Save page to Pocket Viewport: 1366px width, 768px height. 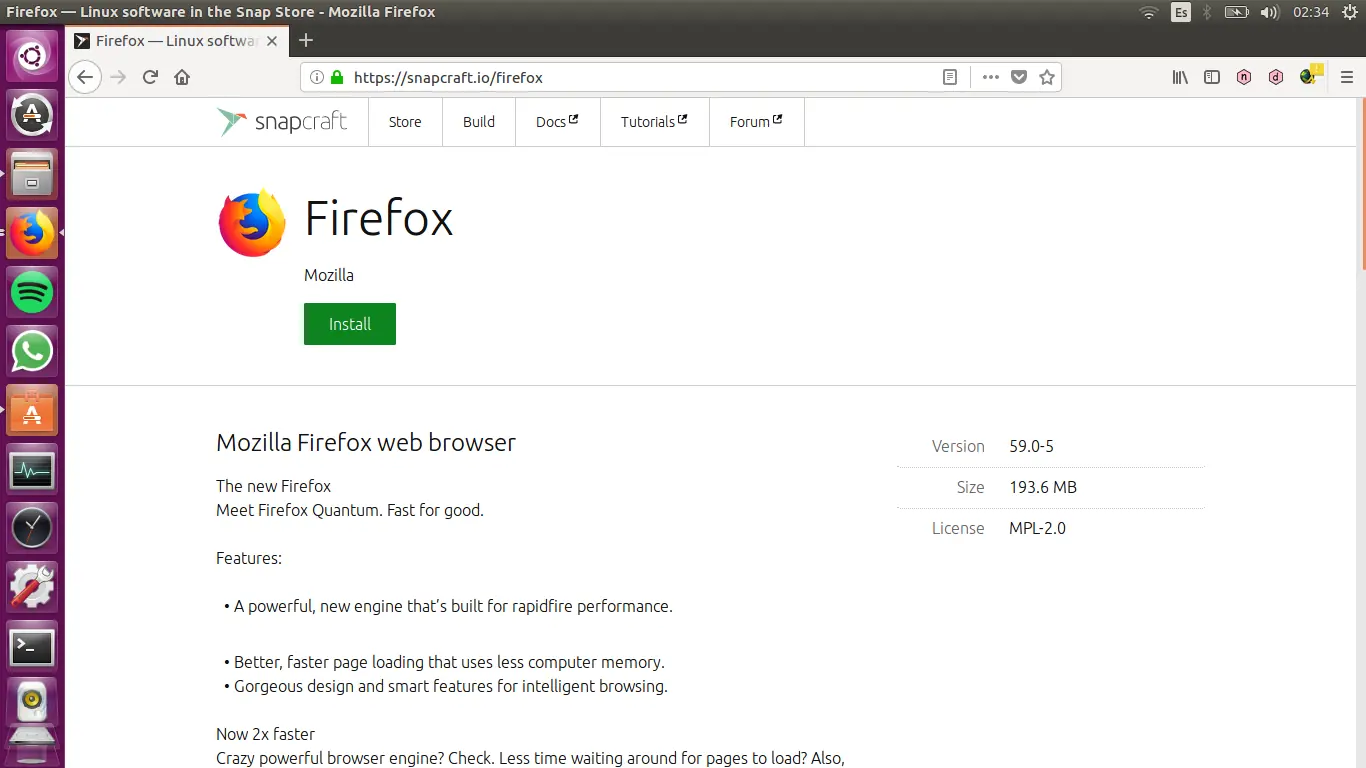pos(1019,77)
